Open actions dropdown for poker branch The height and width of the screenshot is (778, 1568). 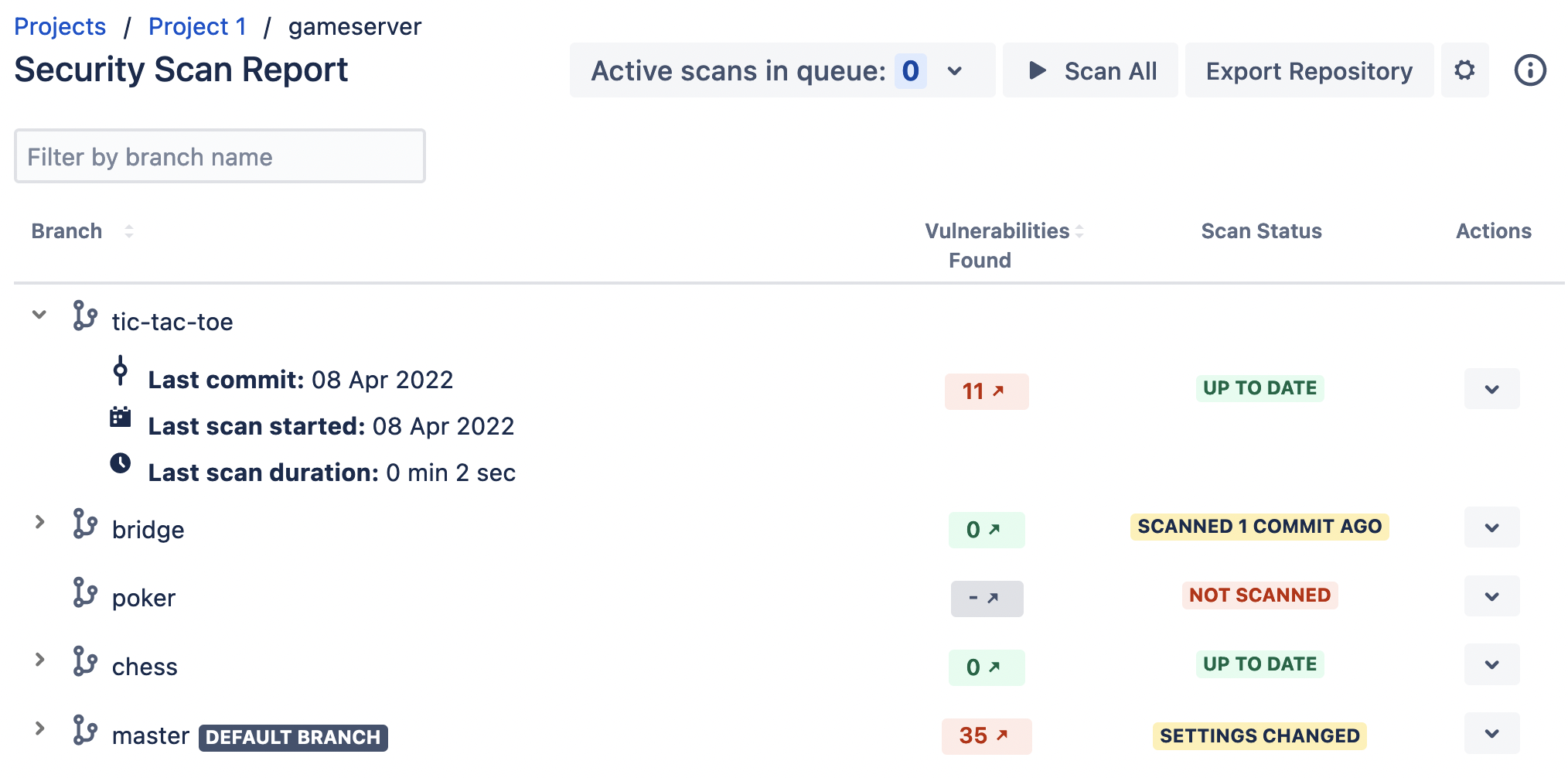coord(1491,596)
